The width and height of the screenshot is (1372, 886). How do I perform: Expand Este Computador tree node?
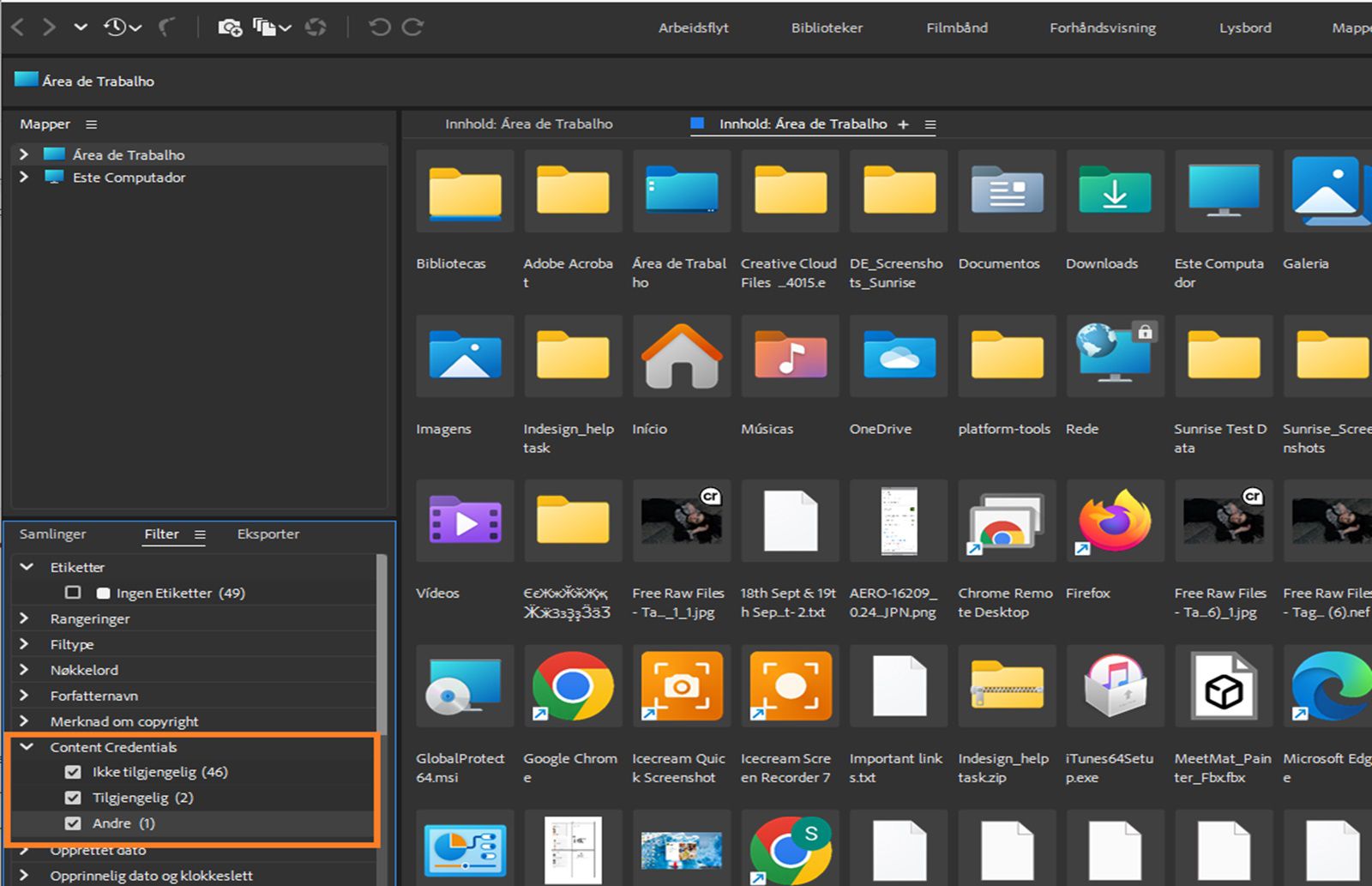tap(24, 177)
